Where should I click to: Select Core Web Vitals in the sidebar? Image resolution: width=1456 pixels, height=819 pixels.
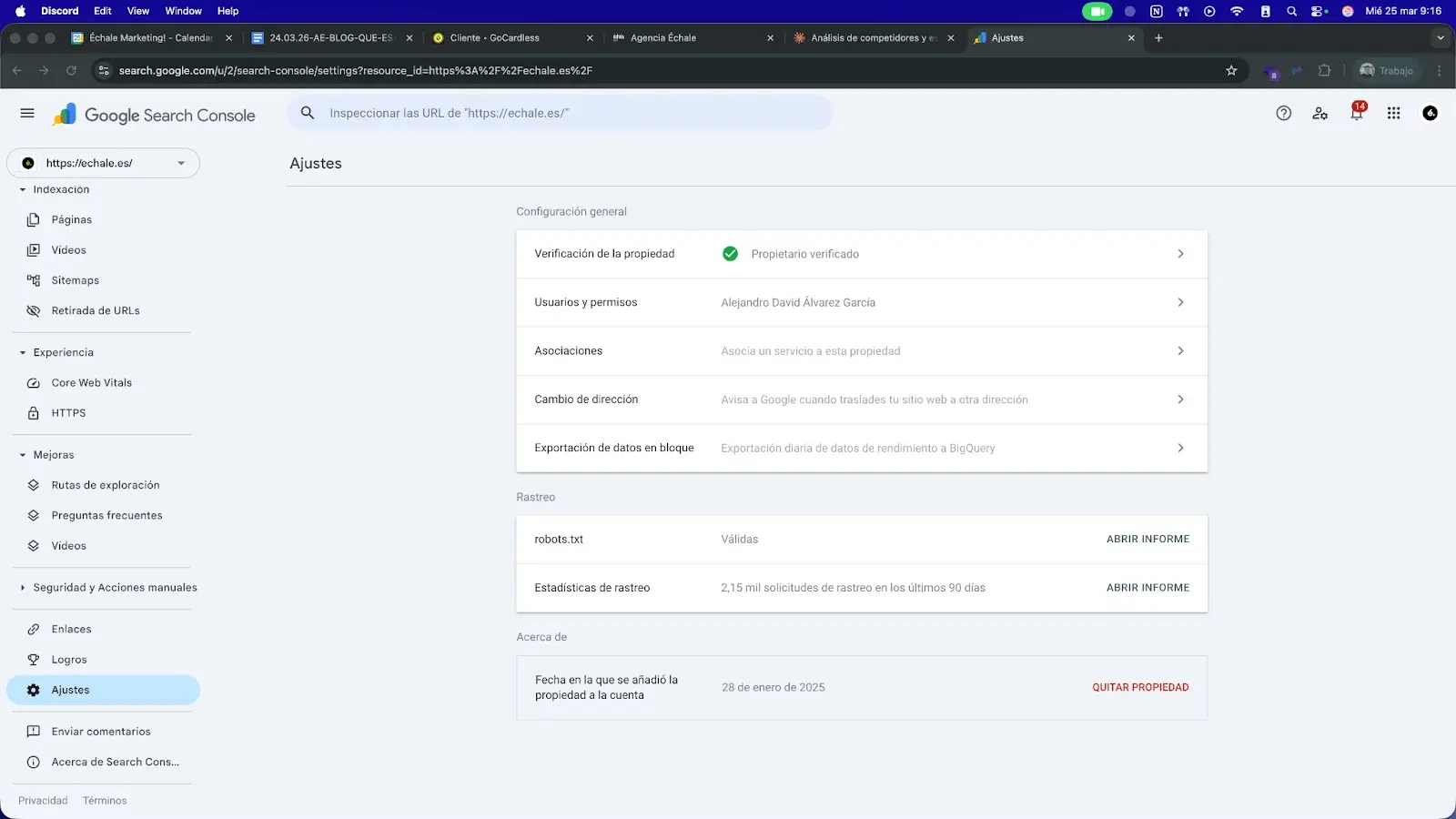click(91, 382)
